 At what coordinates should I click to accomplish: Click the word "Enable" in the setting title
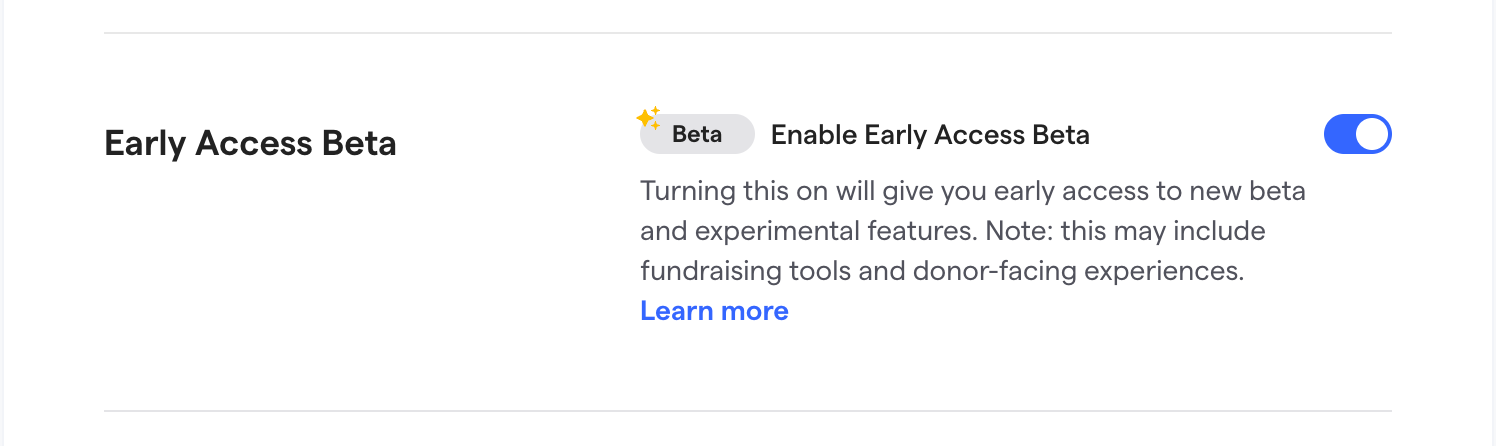tap(813, 134)
